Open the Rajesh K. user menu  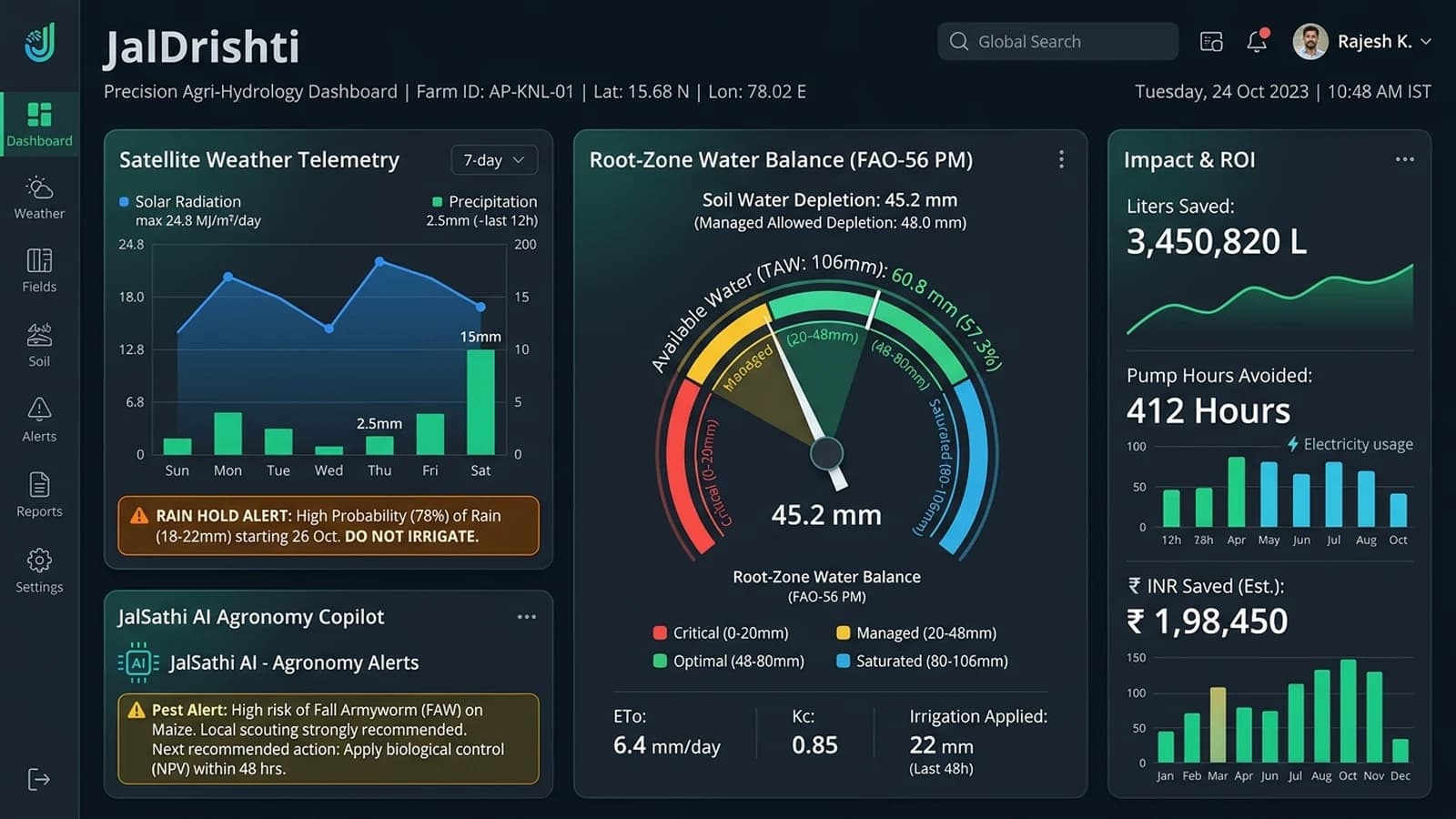click(x=1362, y=41)
